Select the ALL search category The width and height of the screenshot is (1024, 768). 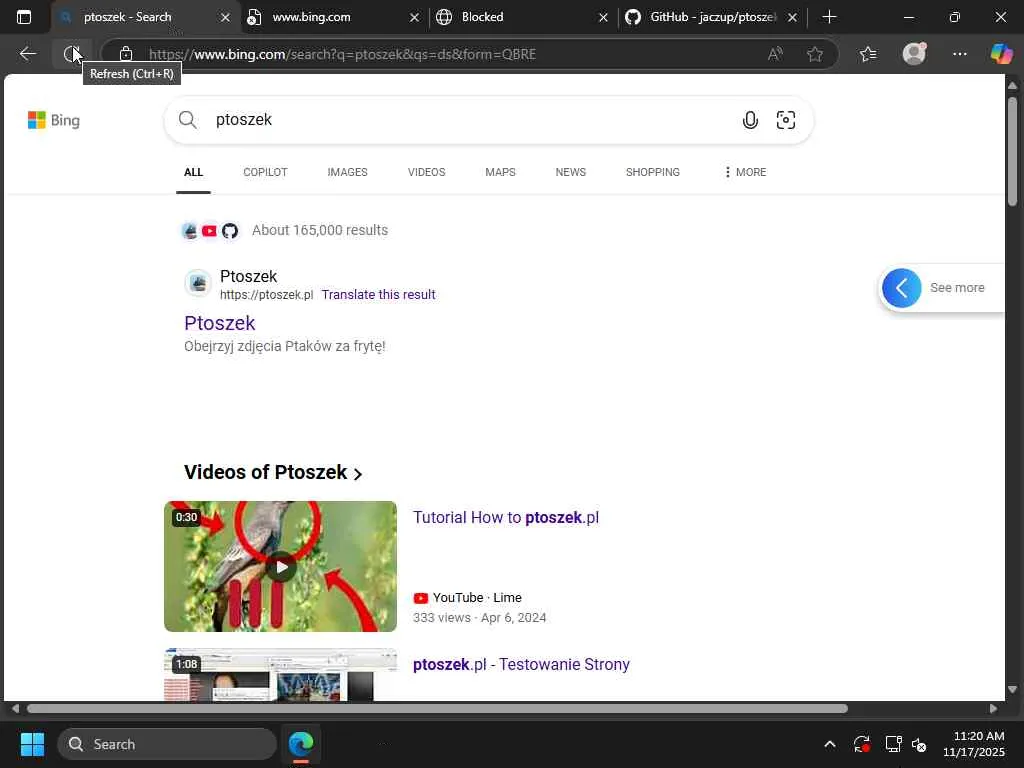[x=193, y=172]
